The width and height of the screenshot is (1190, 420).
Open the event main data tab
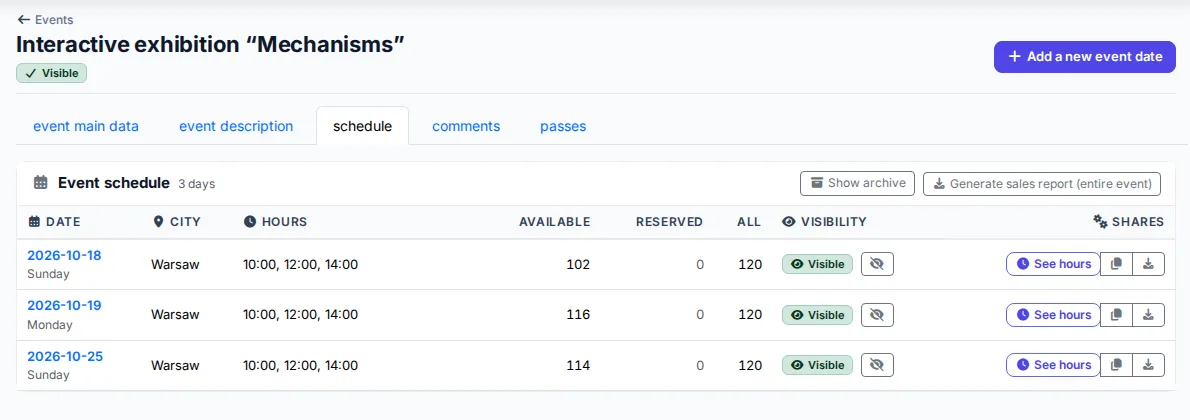(x=86, y=126)
